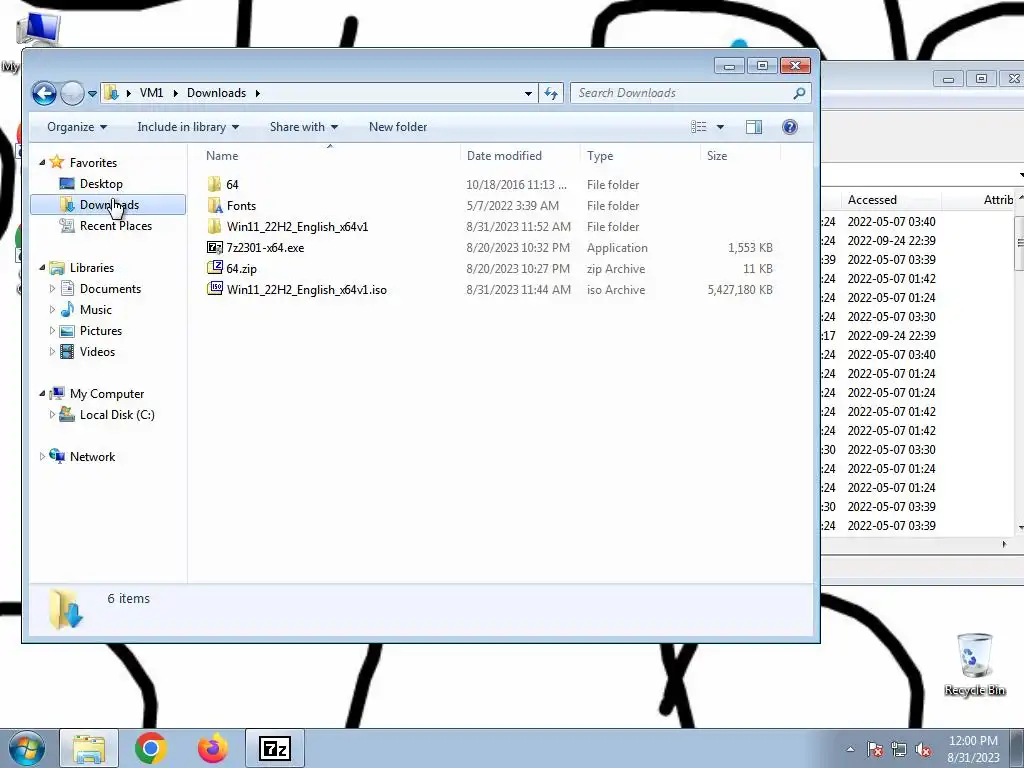Open the Action Center flag icon
The height and width of the screenshot is (768, 1024).
(875, 749)
